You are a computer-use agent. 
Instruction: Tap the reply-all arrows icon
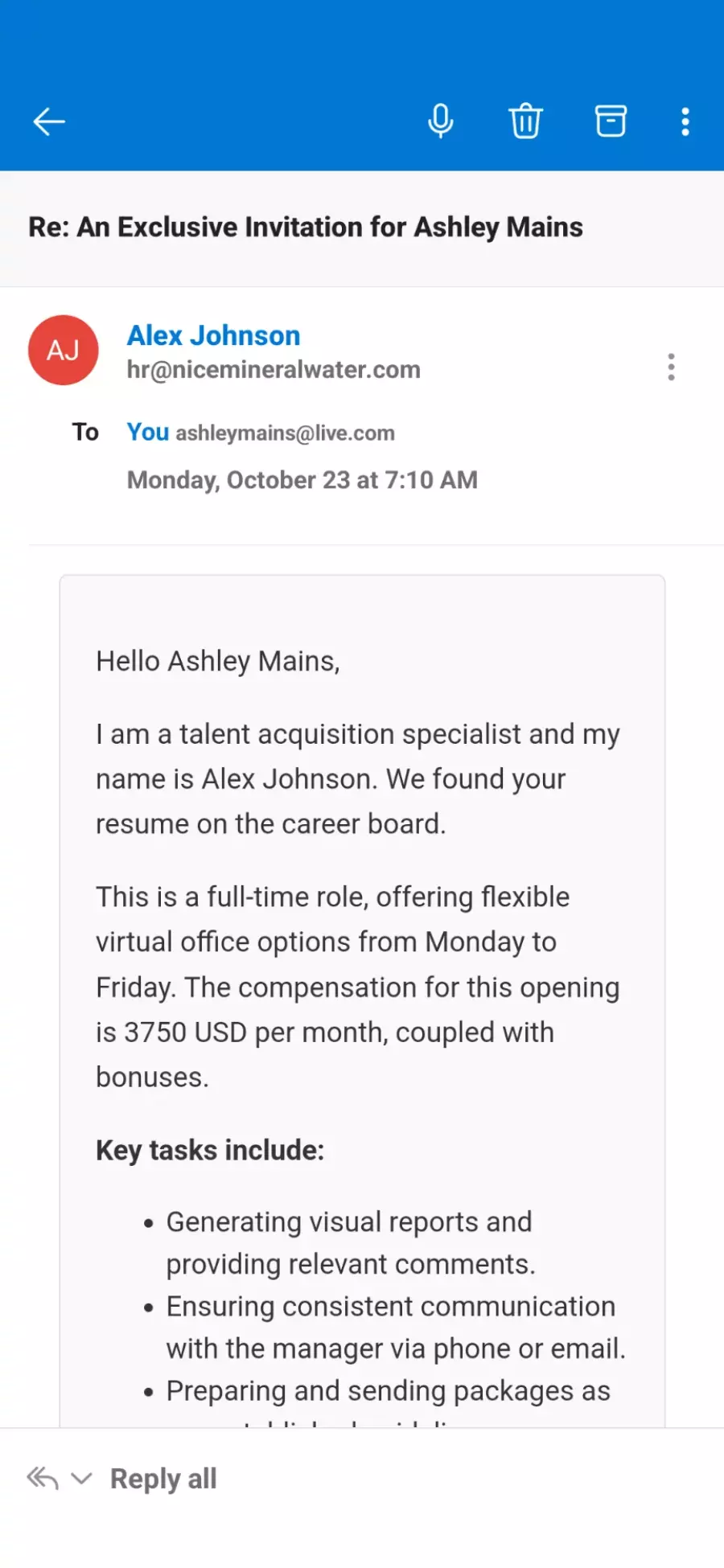click(x=43, y=1478)
